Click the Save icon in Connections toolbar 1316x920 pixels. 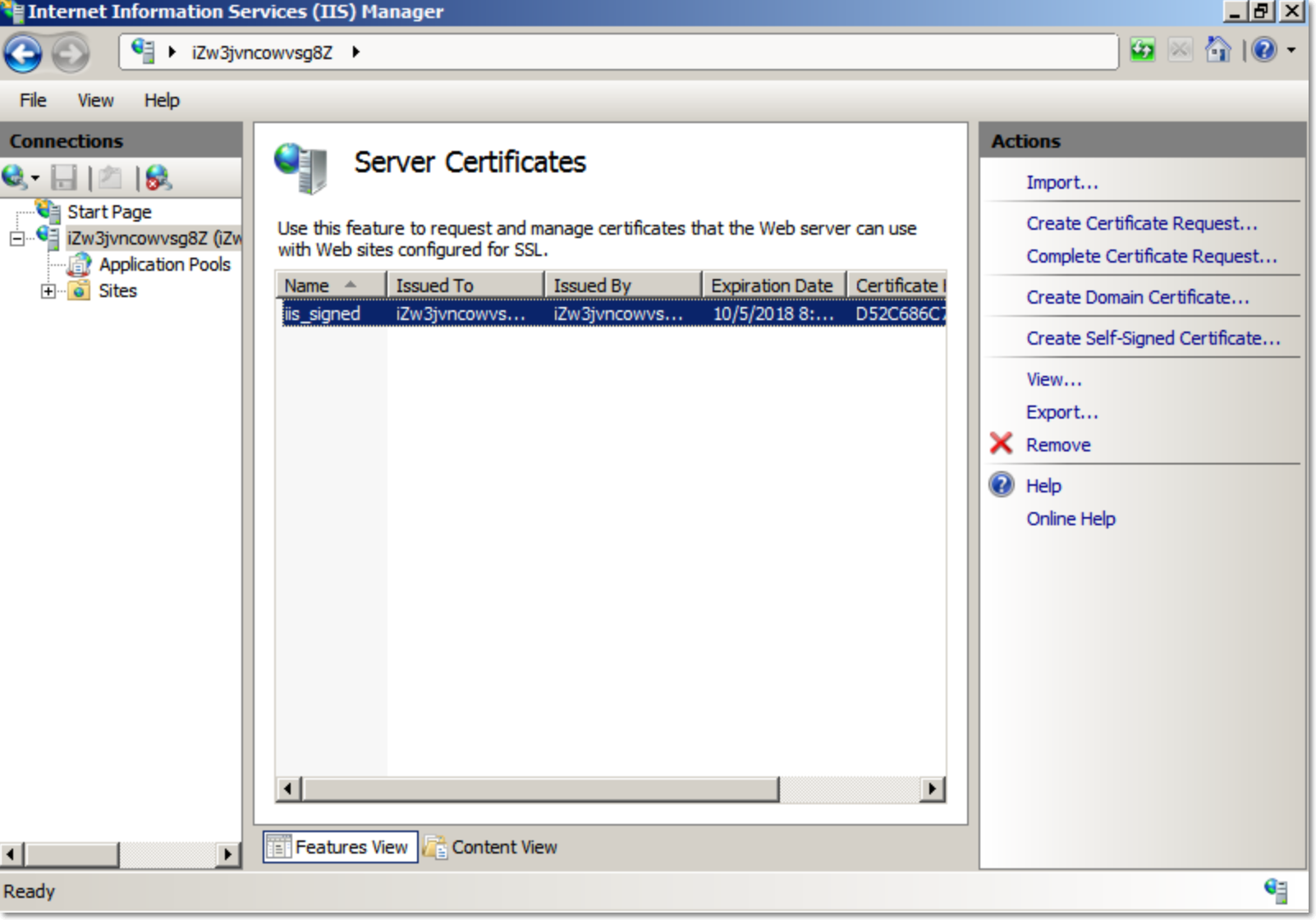pos(64,177)
